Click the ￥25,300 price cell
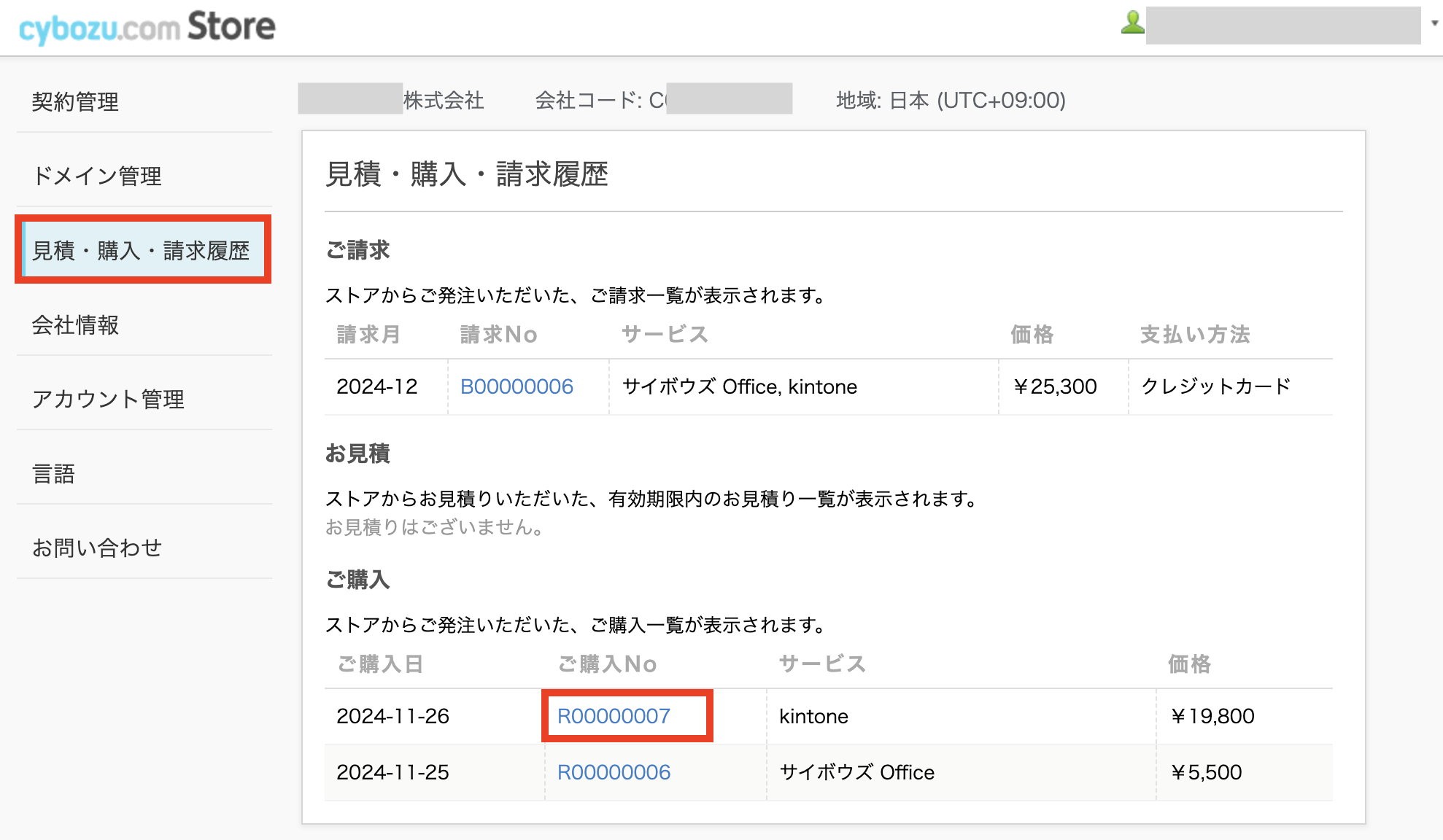Screen dimensions: 1443x840 click(1055, 386)
